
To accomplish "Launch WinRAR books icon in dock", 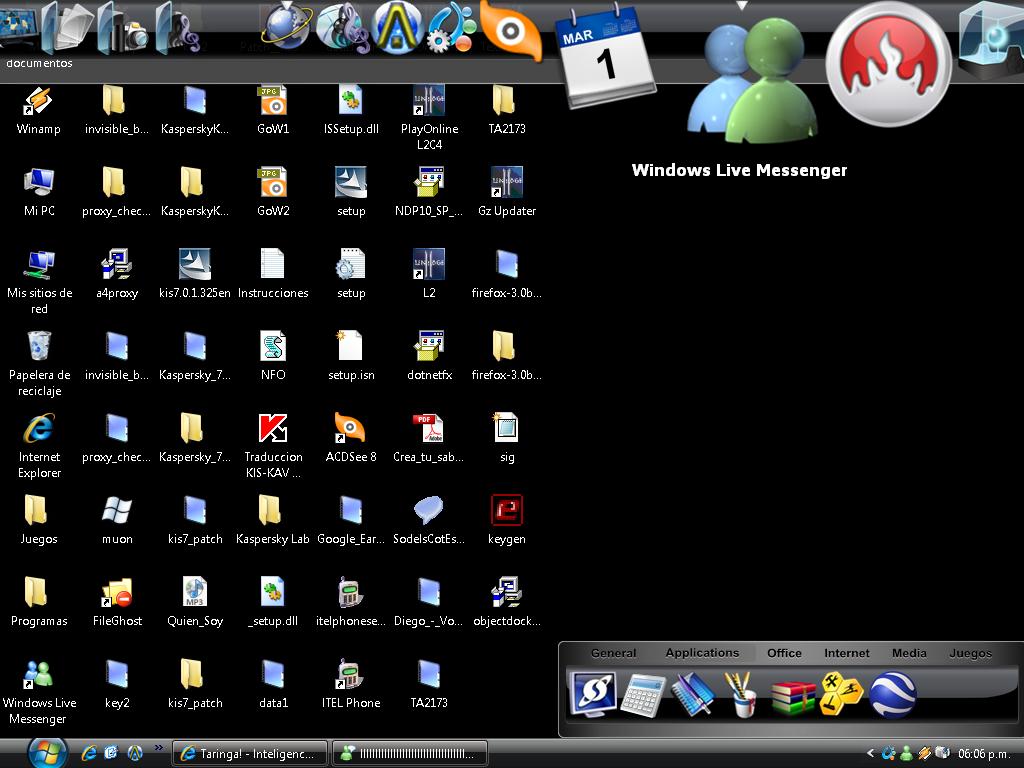I will [793, 697].
